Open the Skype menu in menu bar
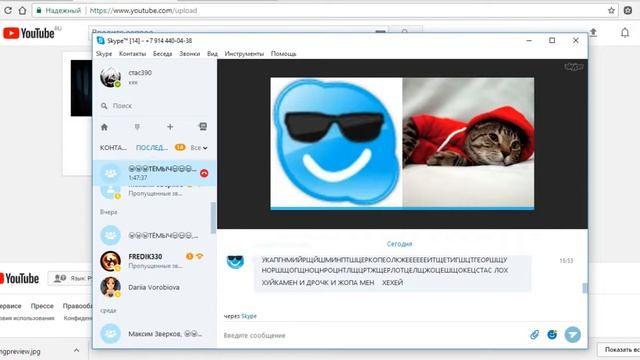This screenshot has width=640, height=360. [104, 53]
